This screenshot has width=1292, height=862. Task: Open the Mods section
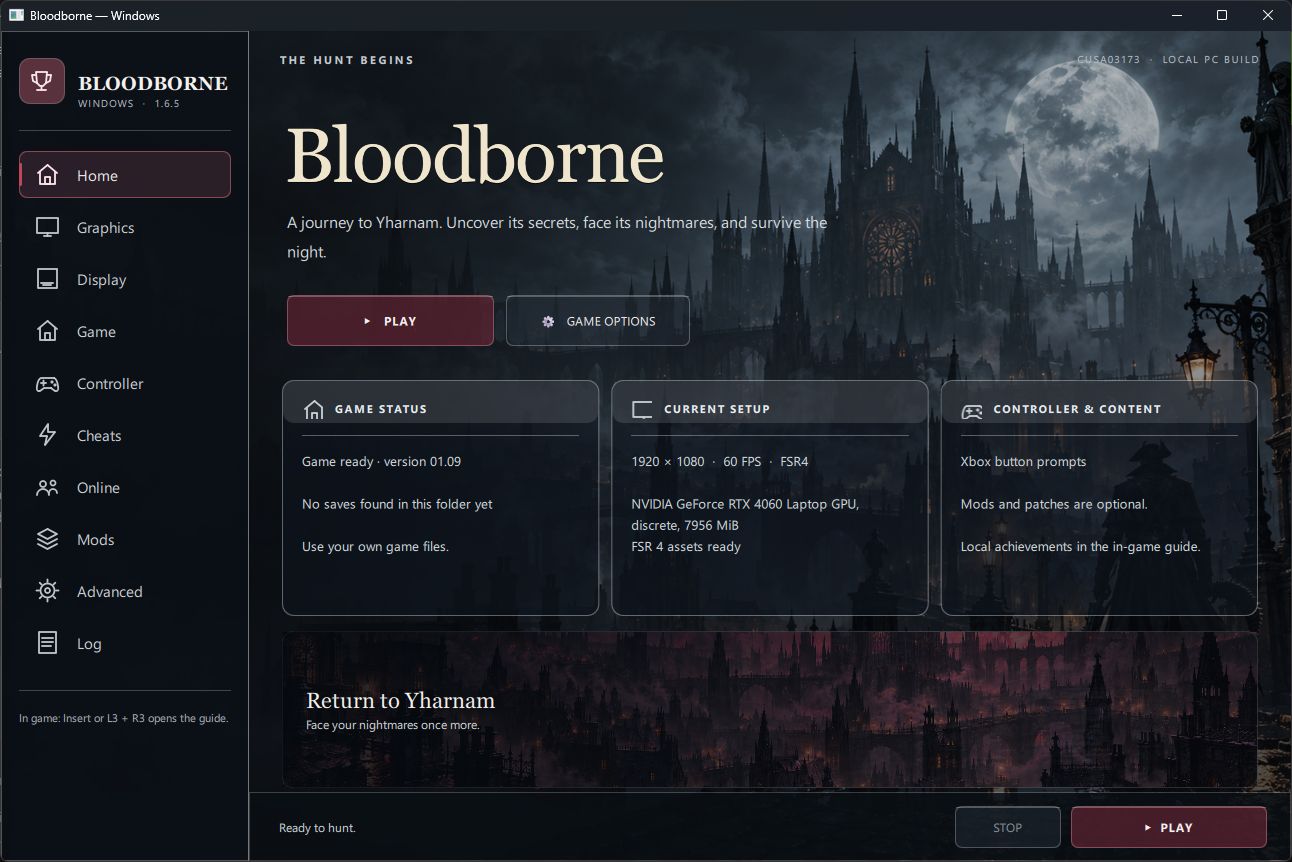(x=125, y=539)
